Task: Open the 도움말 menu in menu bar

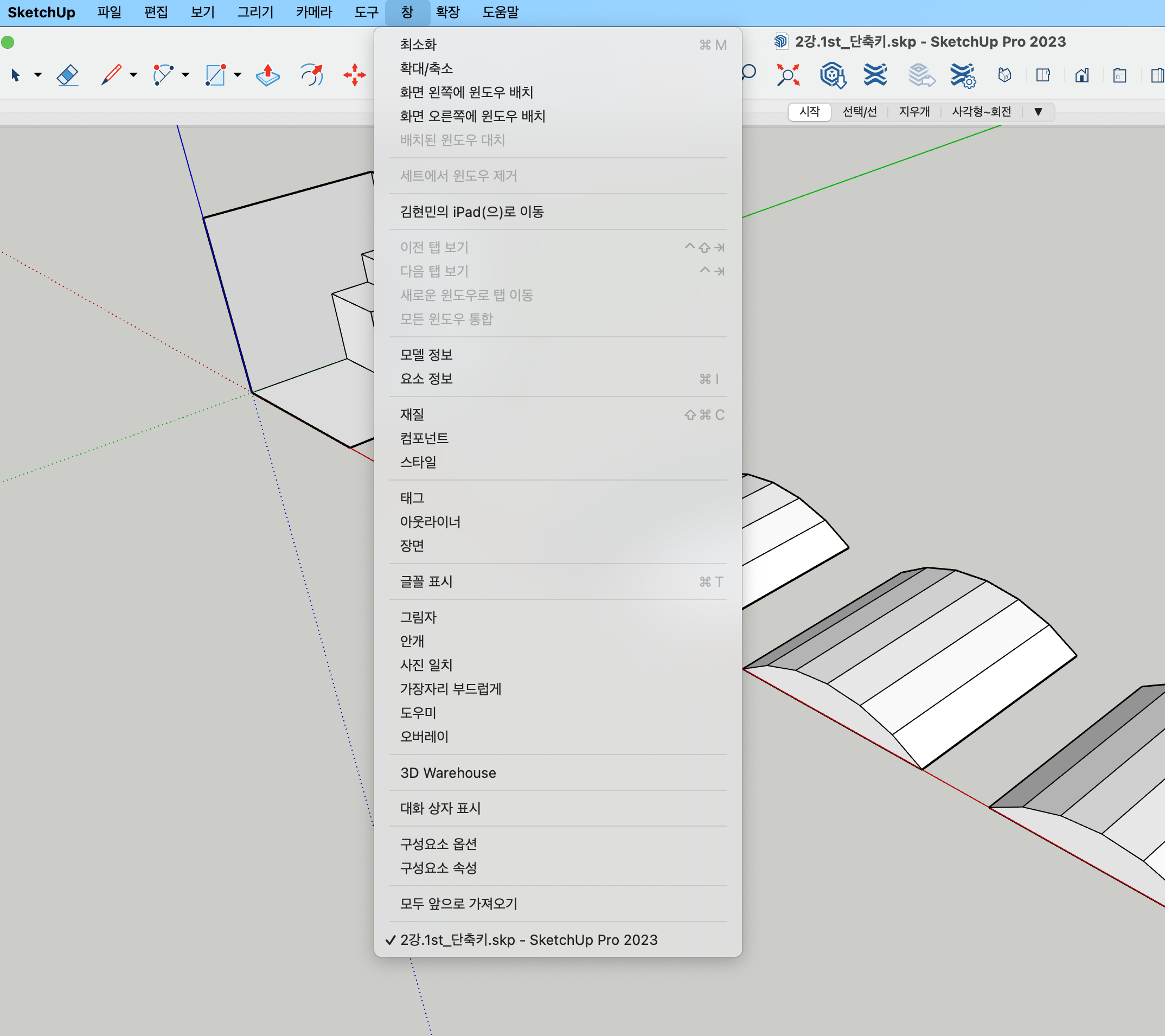Action: point(501,12)
